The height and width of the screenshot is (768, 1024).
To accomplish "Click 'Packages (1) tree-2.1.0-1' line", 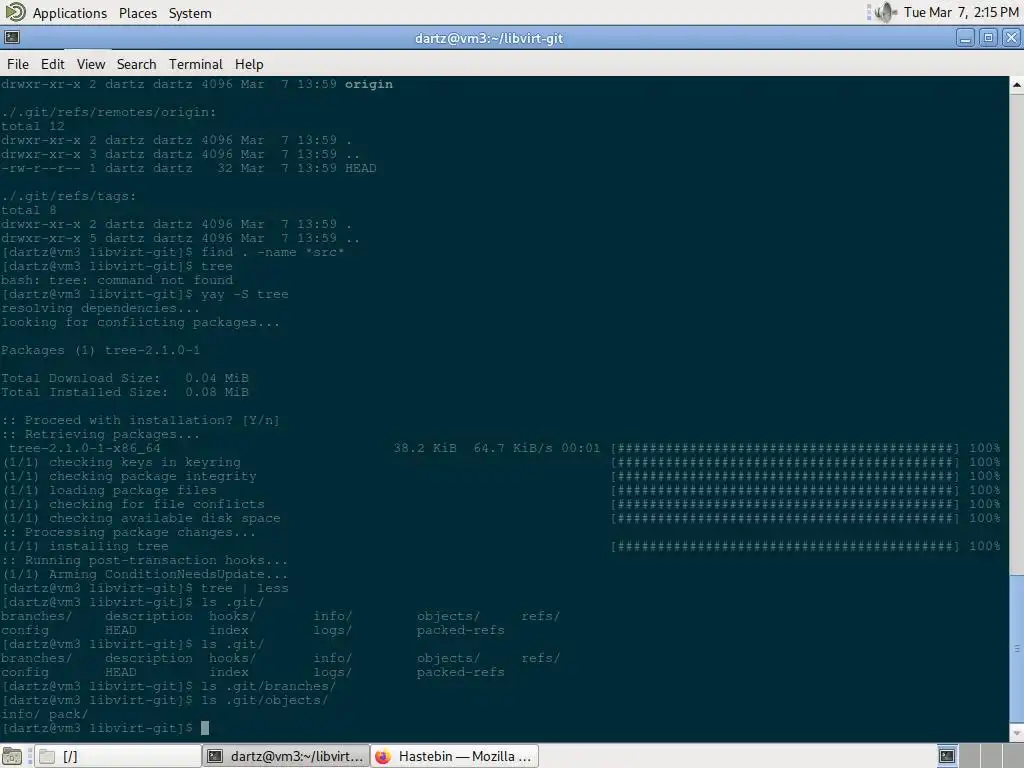I will coord(101,350).
